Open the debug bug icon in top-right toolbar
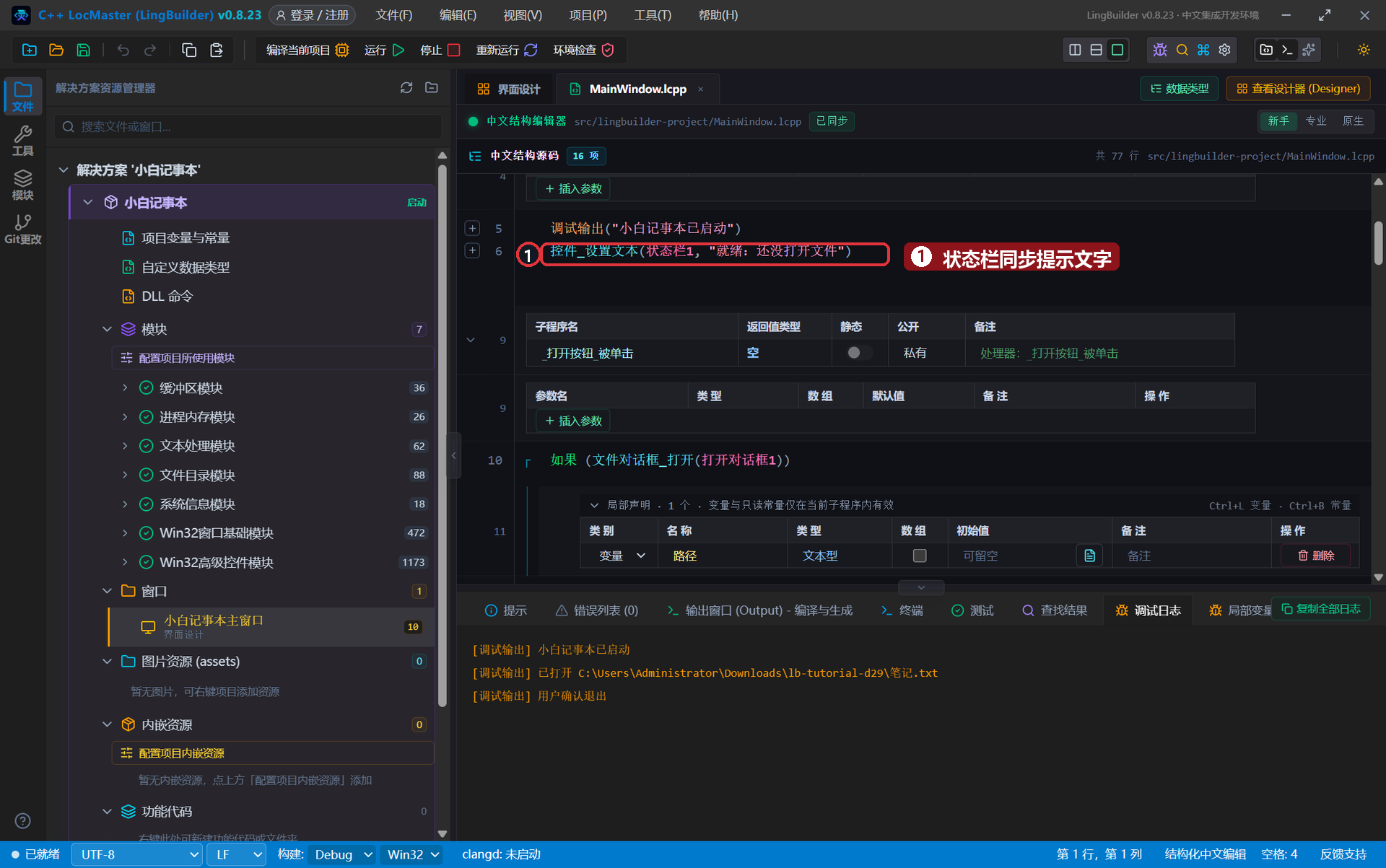The width and height of the screenshot is (1386, 868). 1160,50
